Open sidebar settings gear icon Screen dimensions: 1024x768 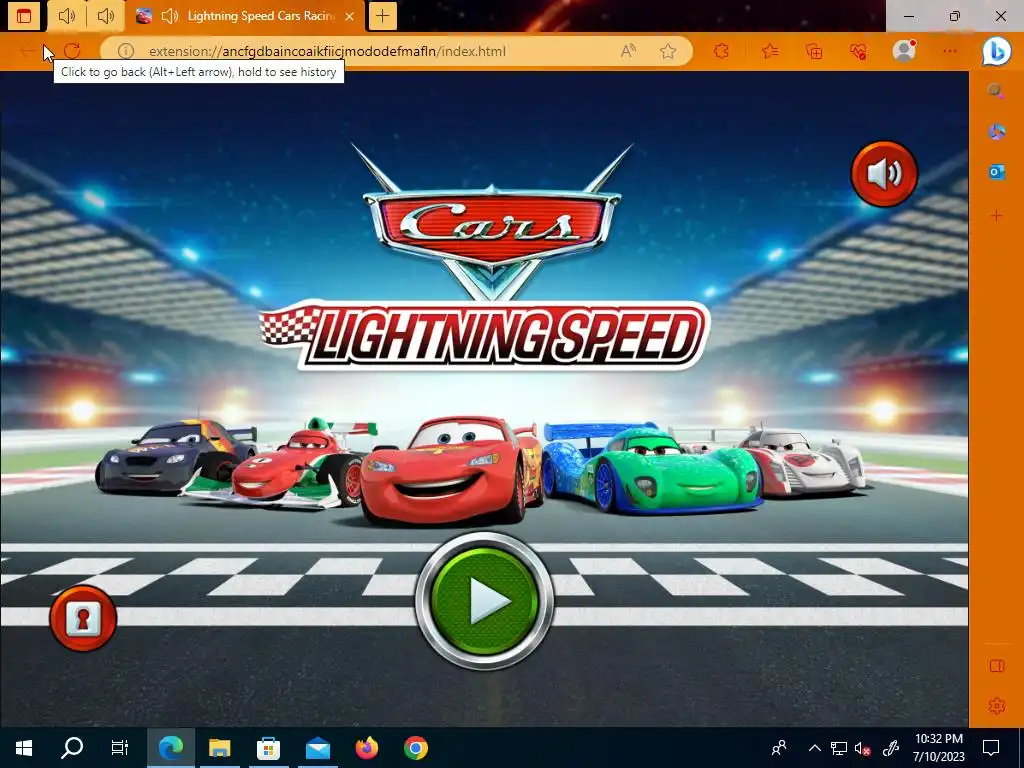[997, 706]
